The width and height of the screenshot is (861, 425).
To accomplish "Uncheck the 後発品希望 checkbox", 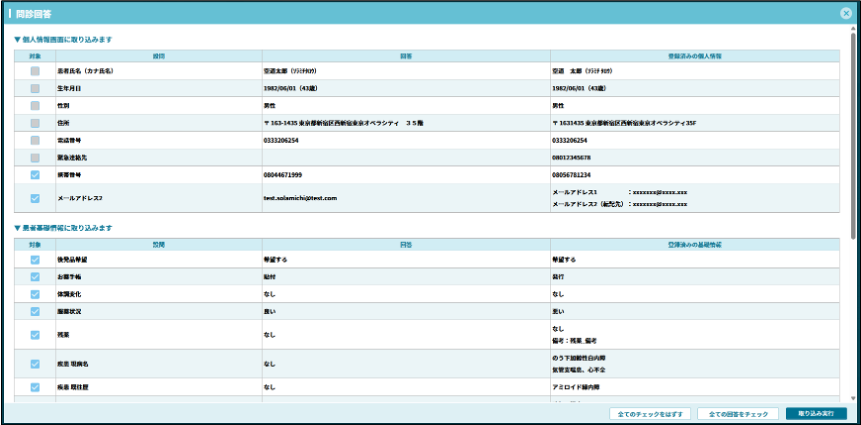I will click(35, 260).
